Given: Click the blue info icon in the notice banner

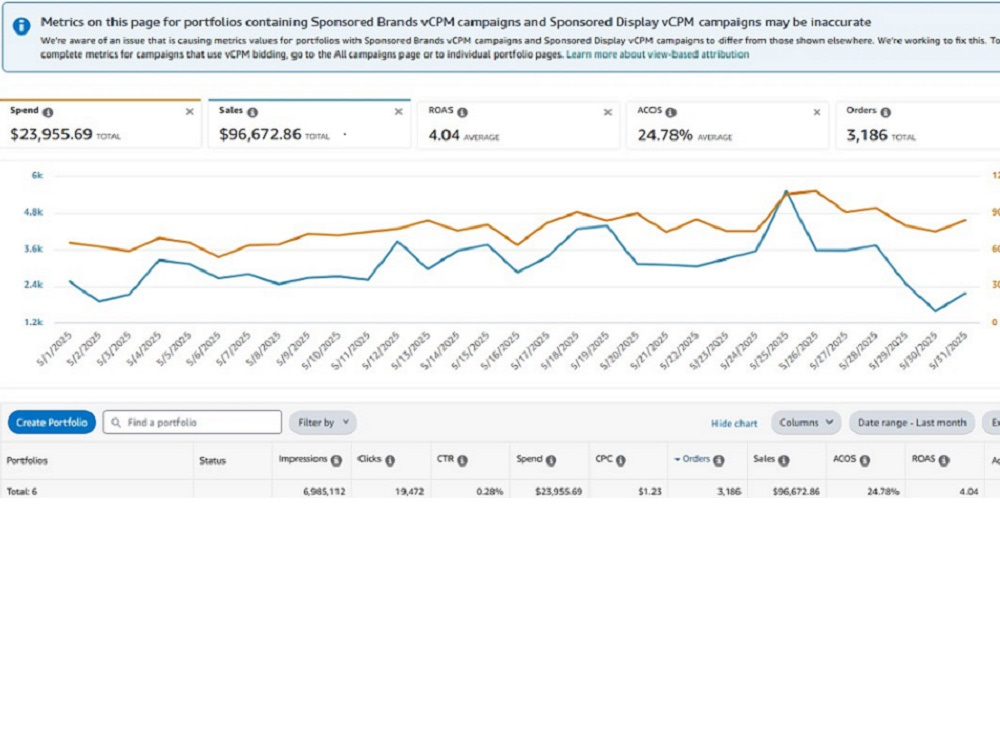Looking at the screenshot, I should [21, 26].
